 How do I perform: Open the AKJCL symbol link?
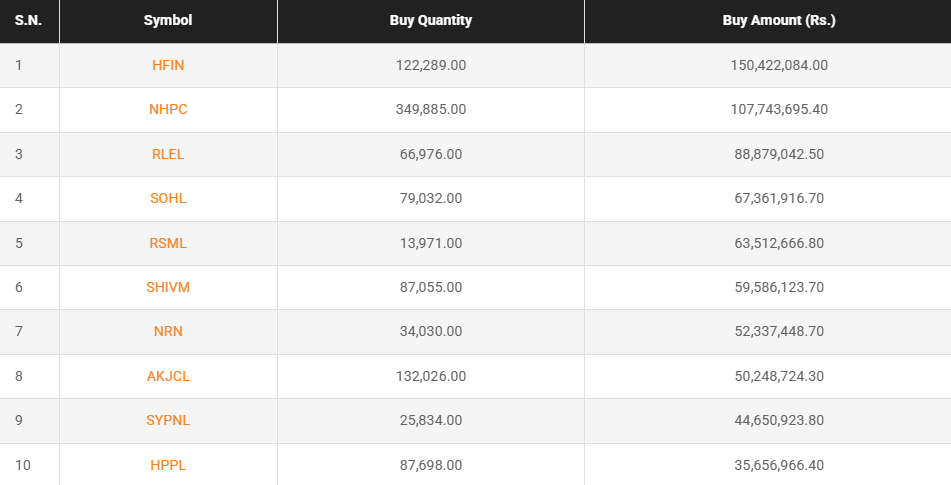coord(168,376)
